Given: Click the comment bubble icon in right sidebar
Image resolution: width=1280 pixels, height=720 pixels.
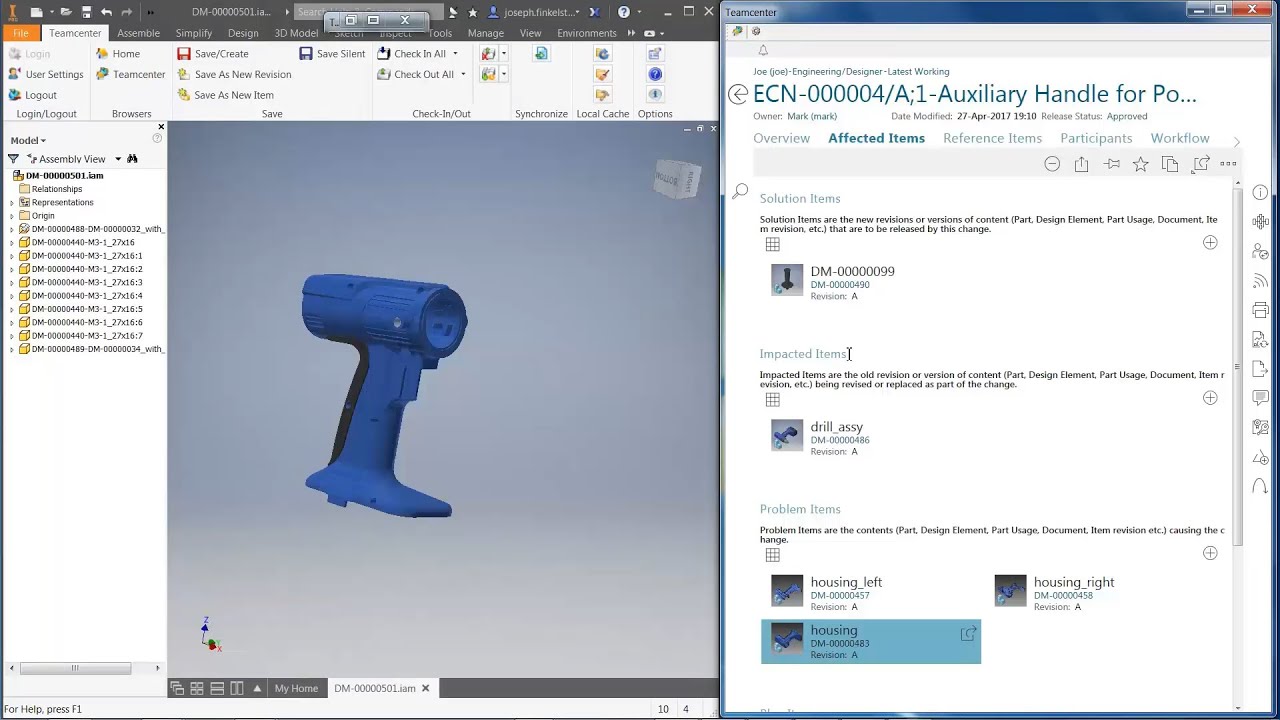Looking at the screenshot, I should coord(1260,398).
